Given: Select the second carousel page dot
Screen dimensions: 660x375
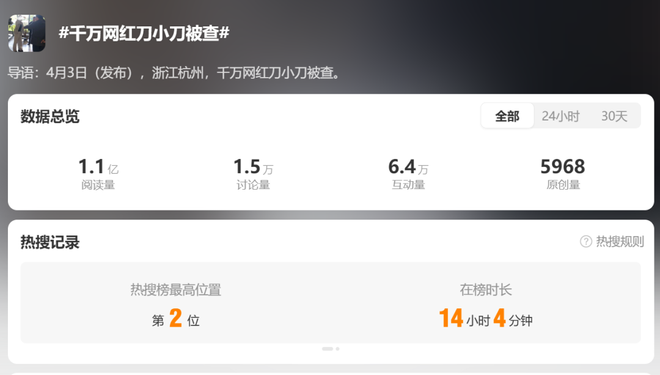Looking at the screenshot, I should click(x=338, y=349).
